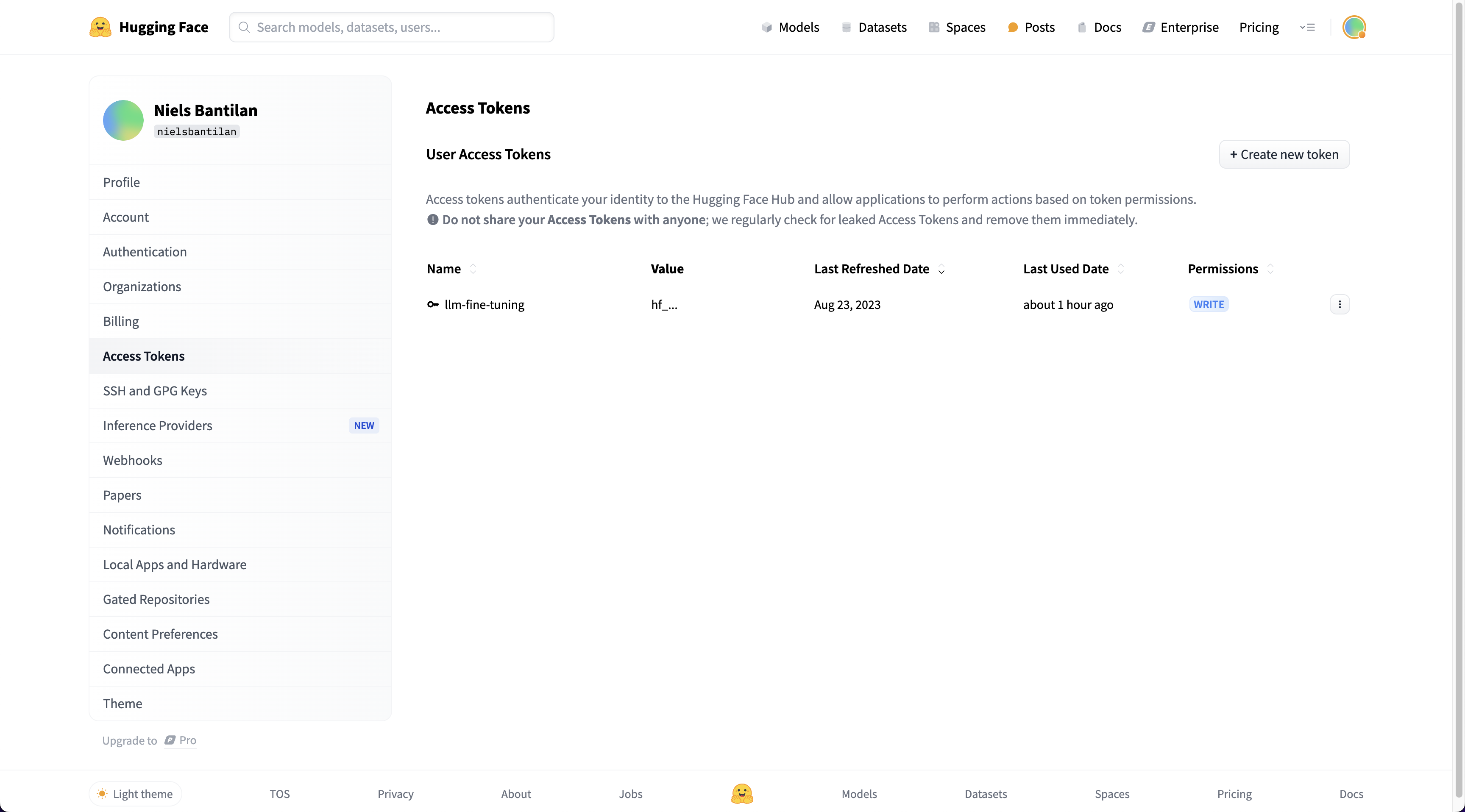
Task: Click the hugging emoji in the footer
Action: (741, 793)
